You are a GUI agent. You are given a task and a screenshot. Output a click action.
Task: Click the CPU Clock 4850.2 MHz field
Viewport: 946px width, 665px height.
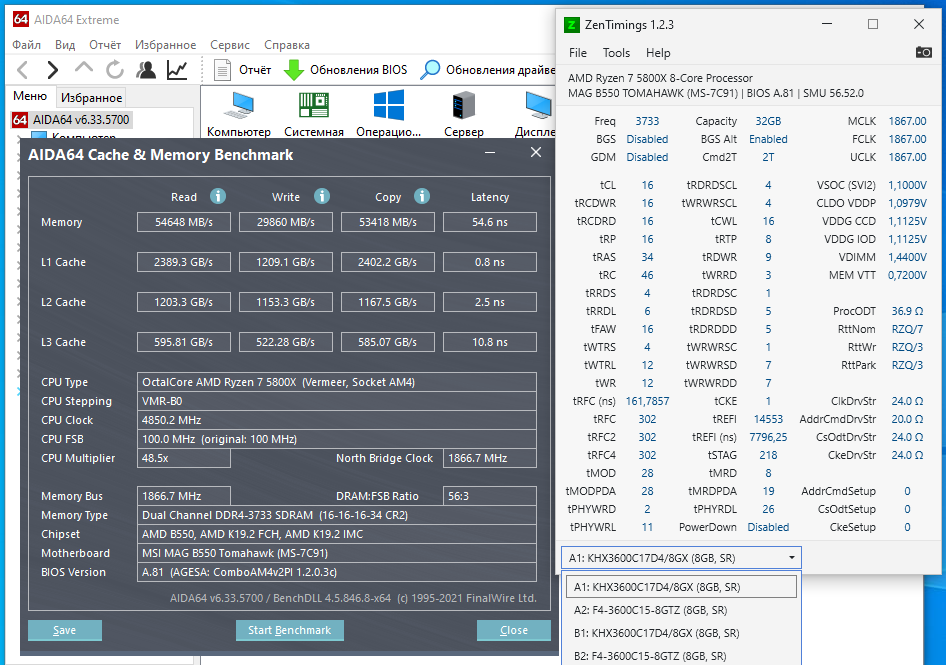point(337,420)
